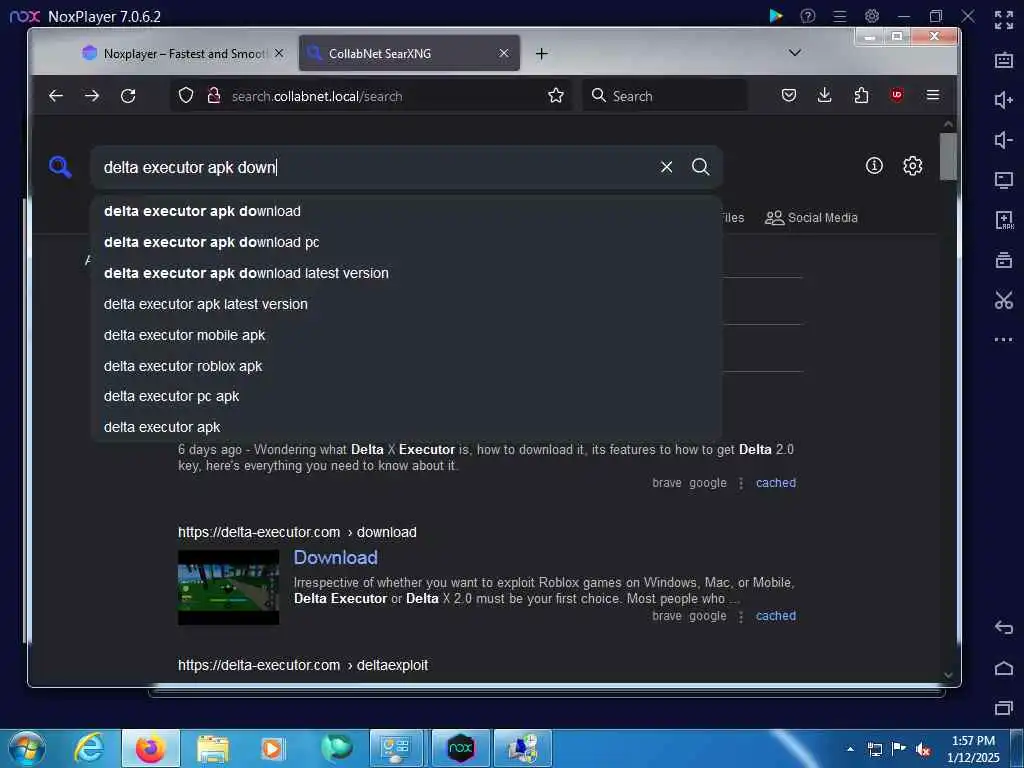
Task: Open NoxPlayer help question icon
Action: click(x=808, y=16)
